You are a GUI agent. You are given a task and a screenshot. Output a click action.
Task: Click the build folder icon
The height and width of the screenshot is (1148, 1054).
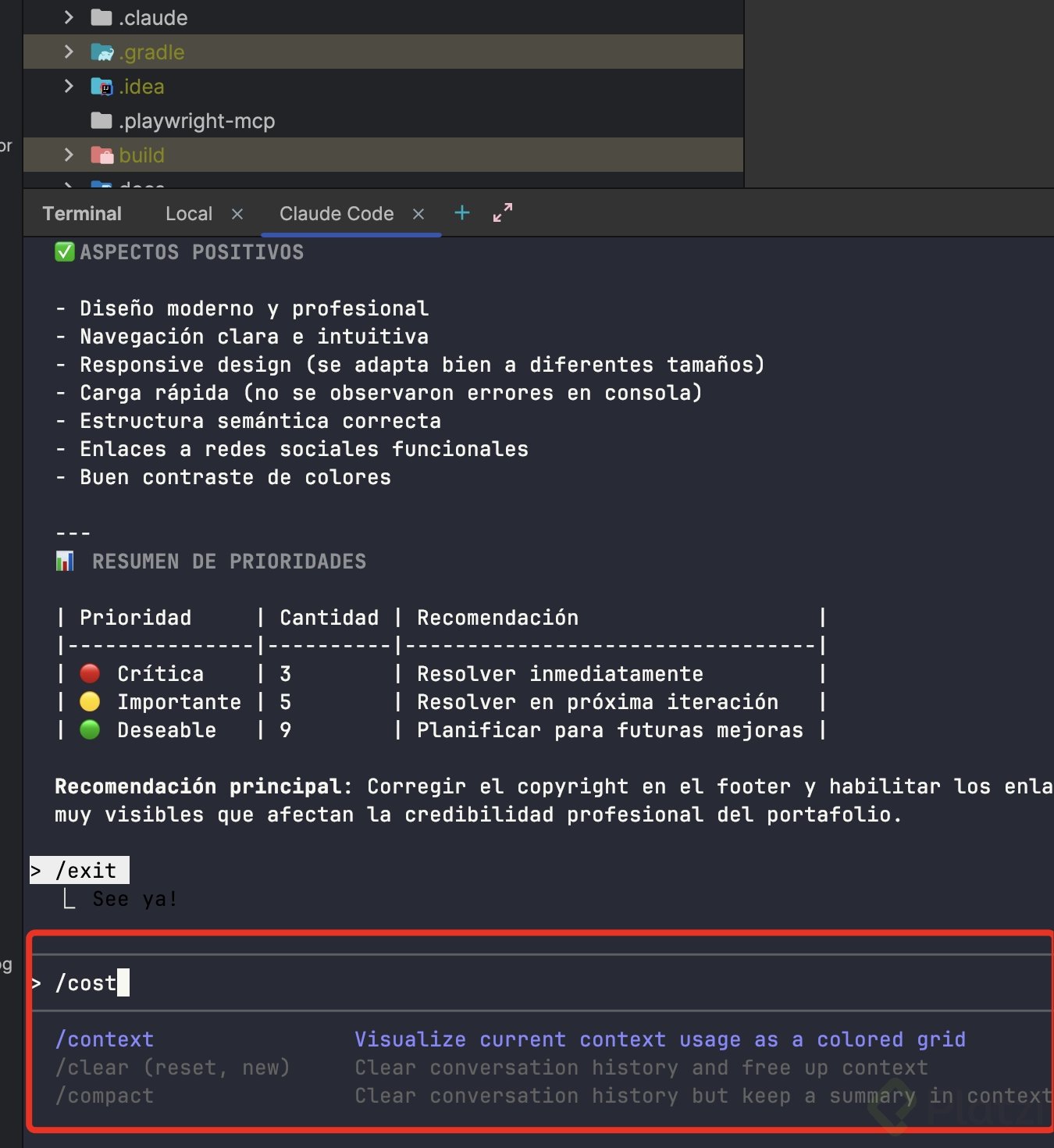click(x=101, y=155)
